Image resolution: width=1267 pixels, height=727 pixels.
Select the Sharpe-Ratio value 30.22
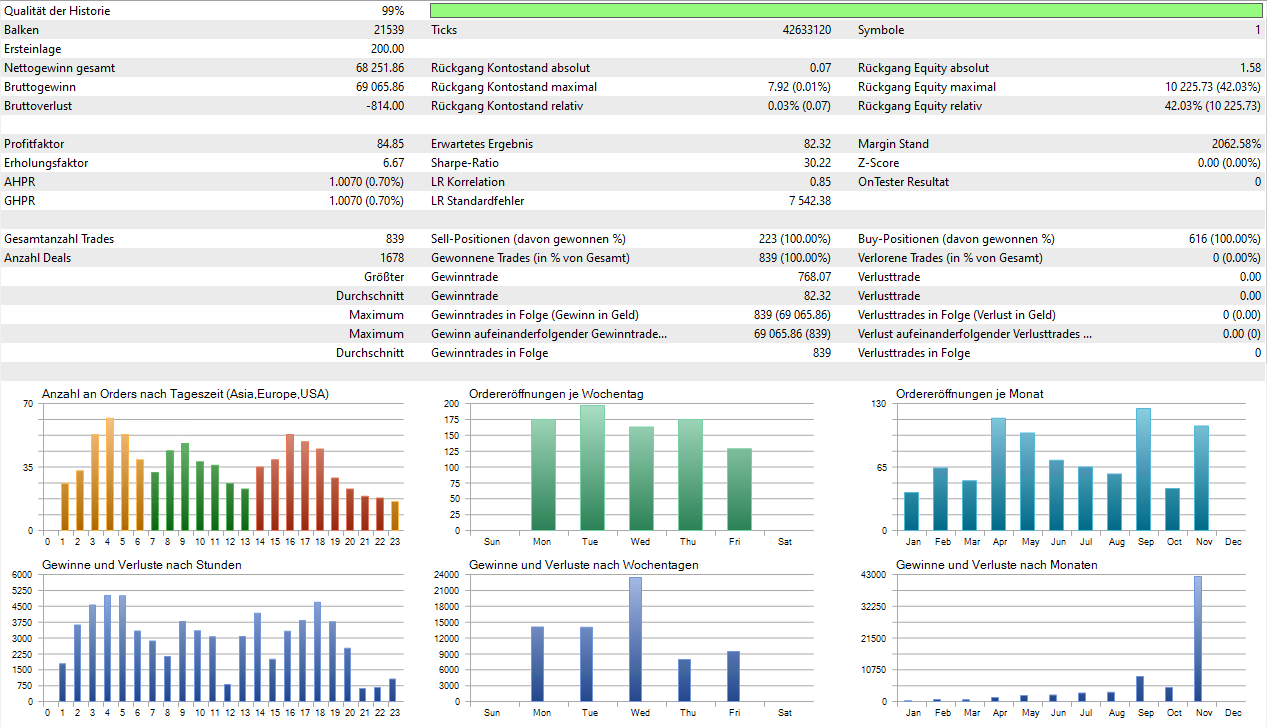pos(818,163)
